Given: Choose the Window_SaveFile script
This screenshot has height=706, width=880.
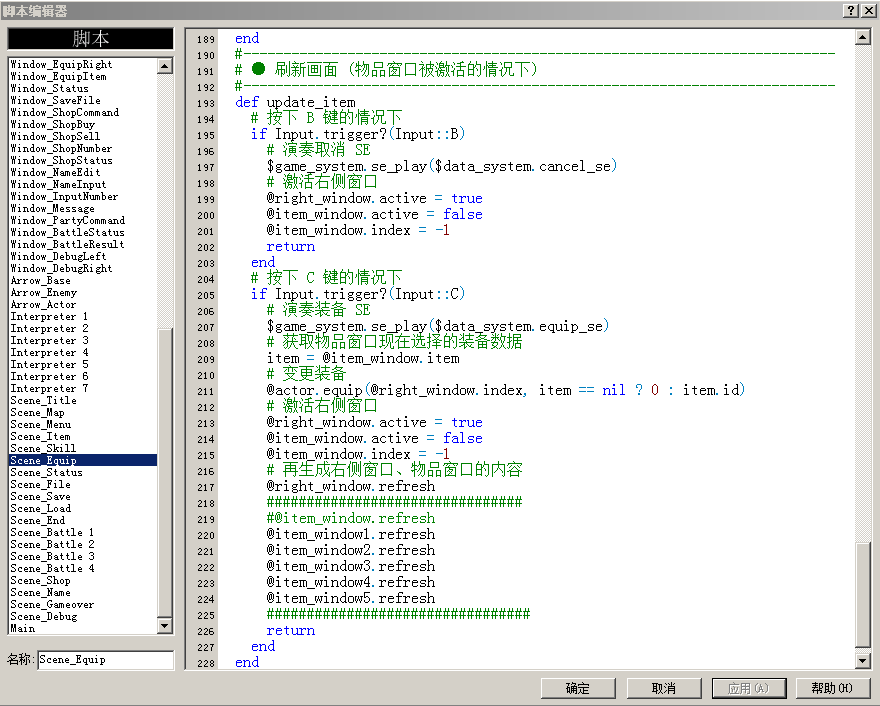Looking at the screenshot, I should pos(82,100).
